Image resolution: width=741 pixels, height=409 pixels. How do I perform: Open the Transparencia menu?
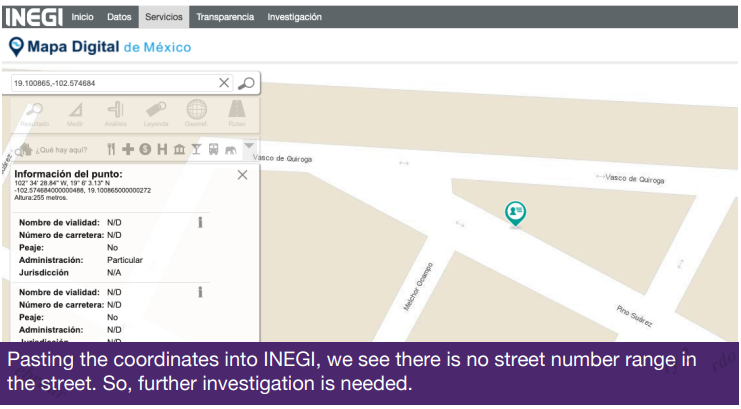coord(225,17)
